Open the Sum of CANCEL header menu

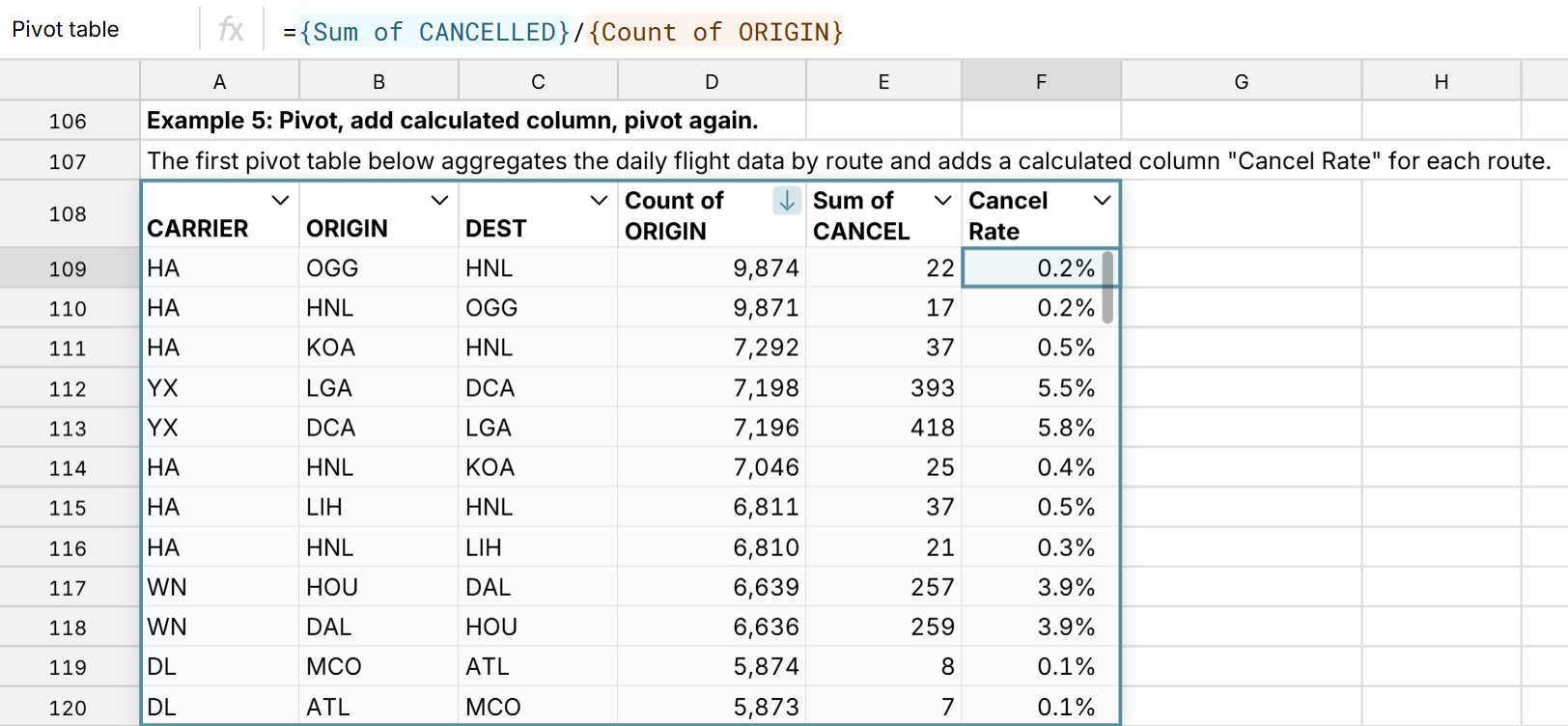[943, 201]
